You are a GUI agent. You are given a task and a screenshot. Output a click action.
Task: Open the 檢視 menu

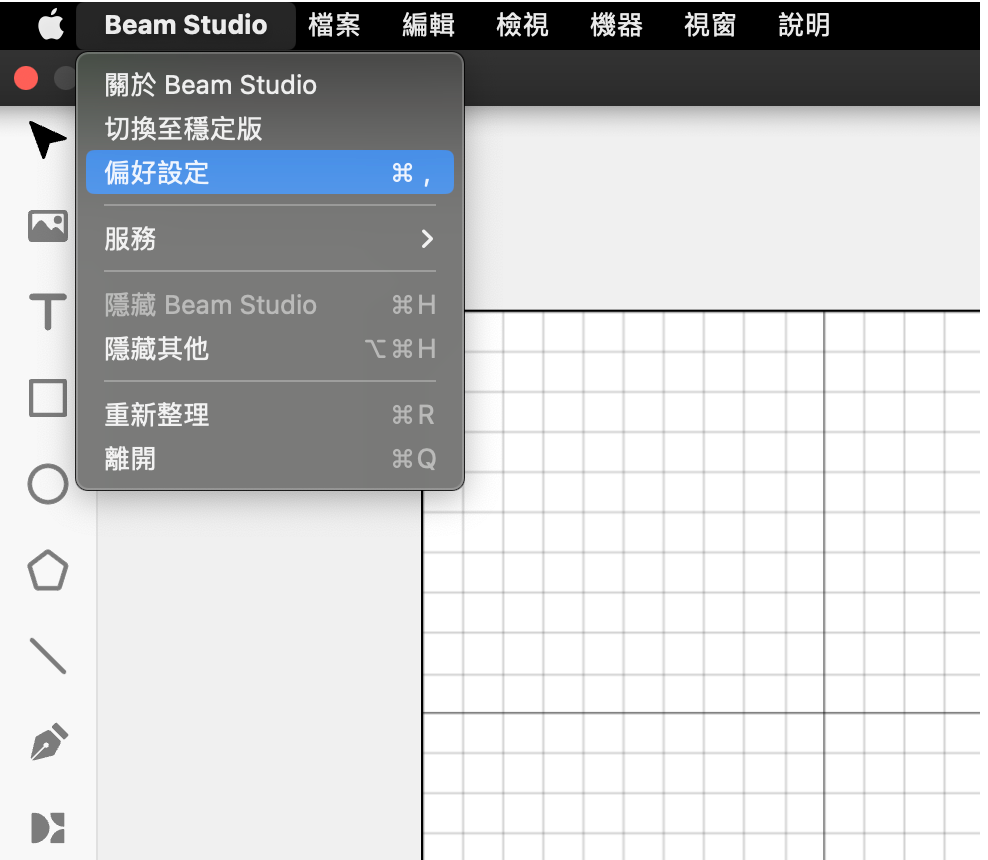tap(522, 25)
